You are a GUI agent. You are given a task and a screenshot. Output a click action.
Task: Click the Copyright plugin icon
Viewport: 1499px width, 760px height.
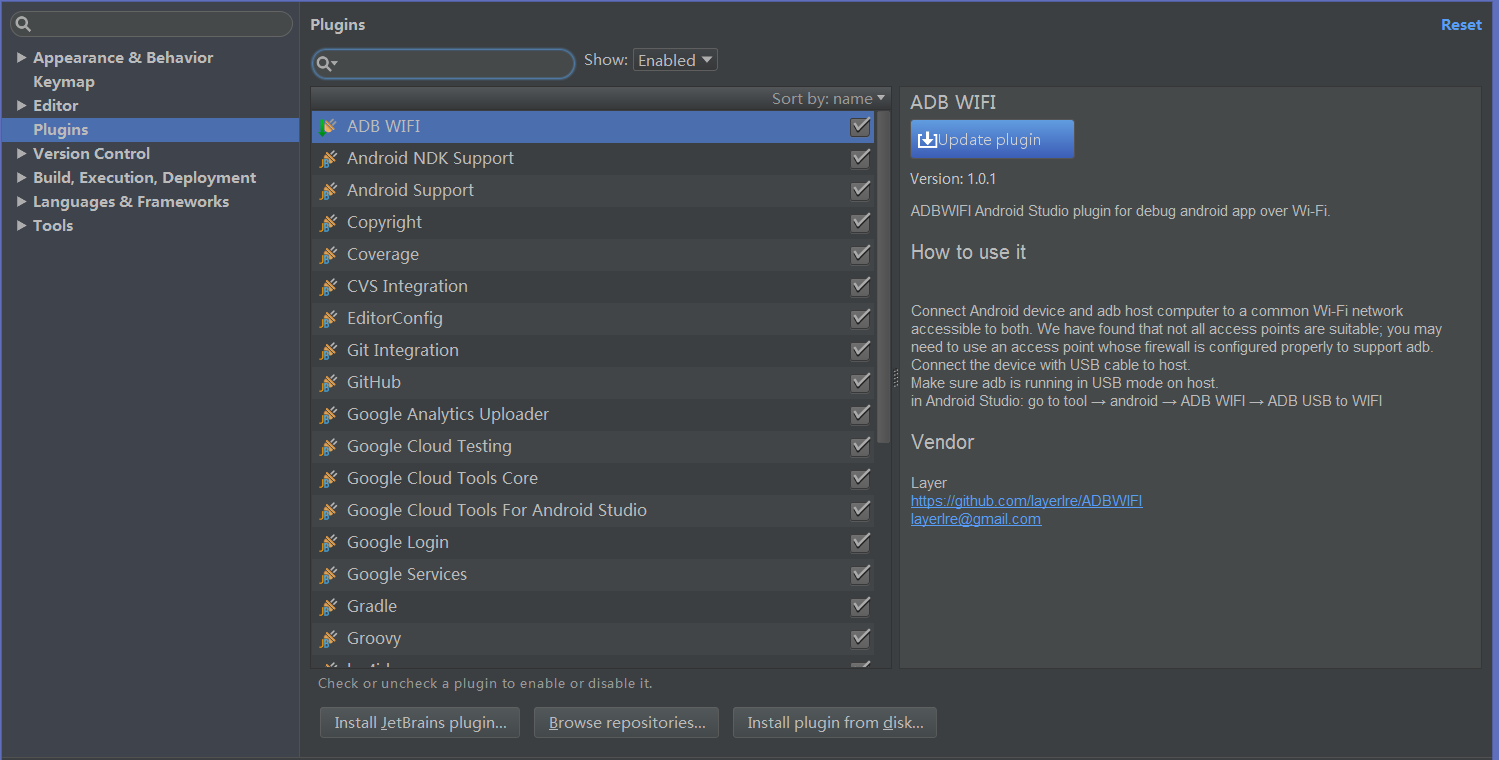(x=328, y=223)
